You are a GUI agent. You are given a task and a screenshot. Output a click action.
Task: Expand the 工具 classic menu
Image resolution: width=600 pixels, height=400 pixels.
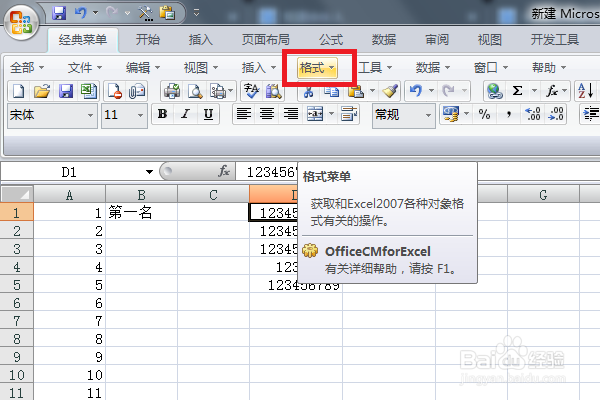(x=375, y=68)
